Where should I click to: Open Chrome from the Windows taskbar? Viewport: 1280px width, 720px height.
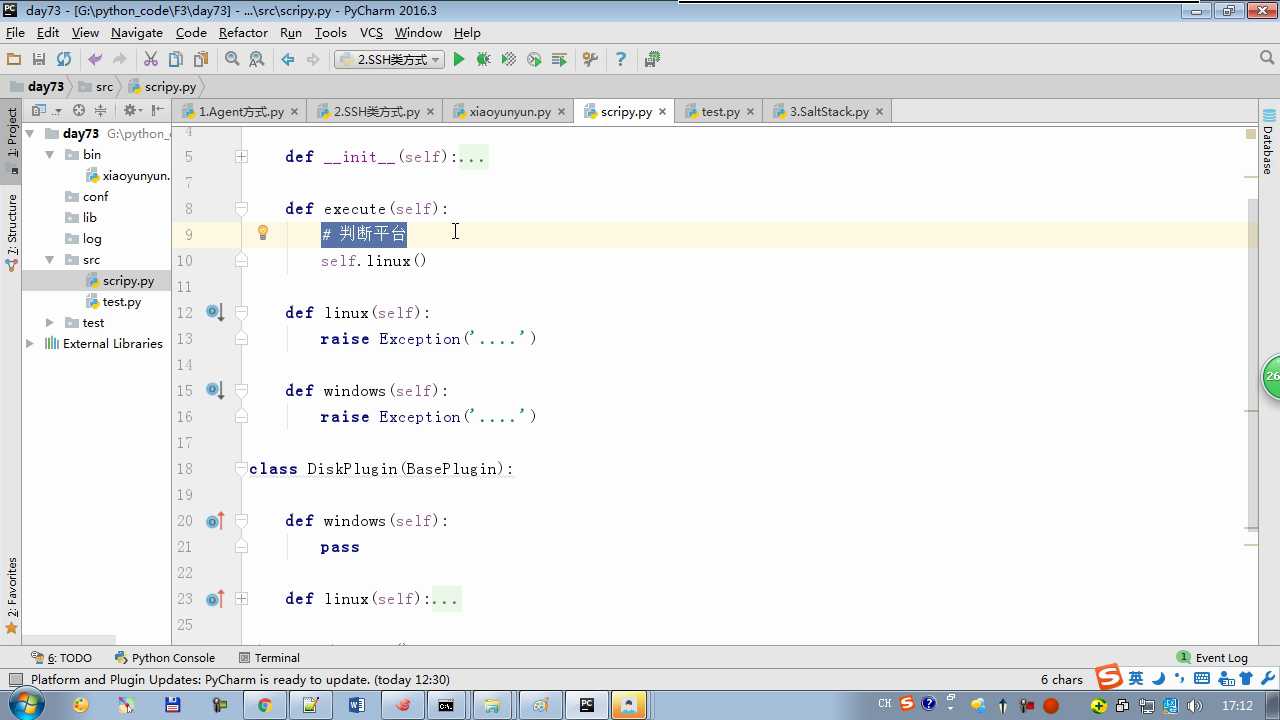[265, 705]
